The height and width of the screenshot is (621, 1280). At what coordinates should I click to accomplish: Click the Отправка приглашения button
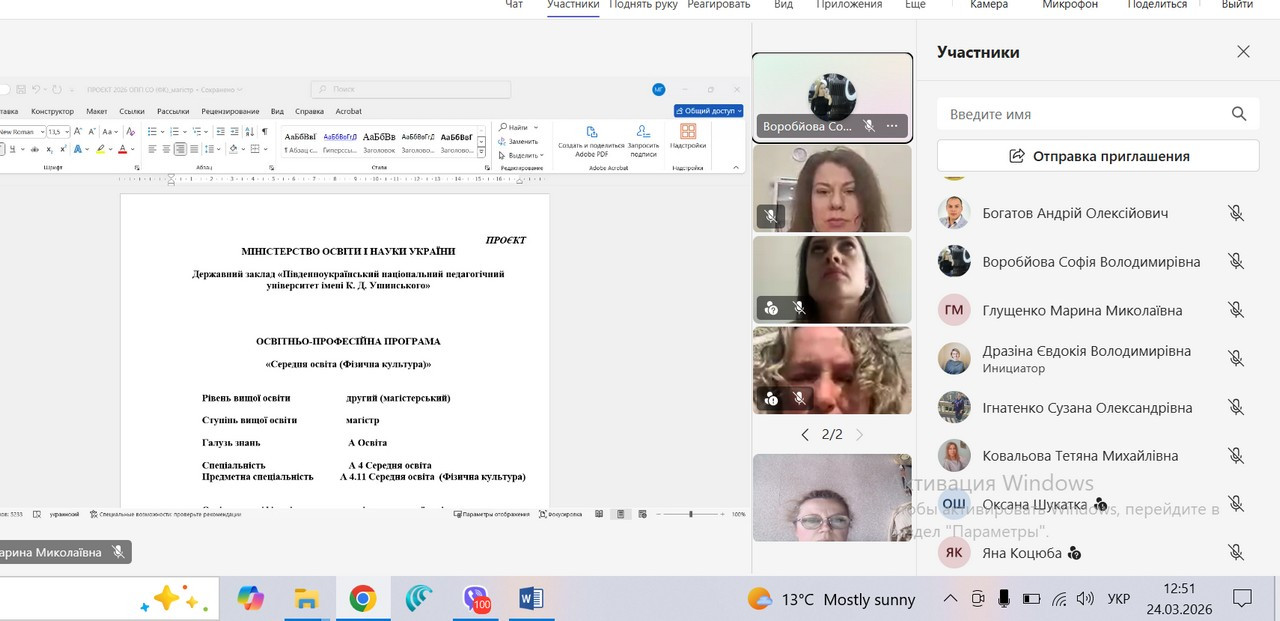(1097, 156)
